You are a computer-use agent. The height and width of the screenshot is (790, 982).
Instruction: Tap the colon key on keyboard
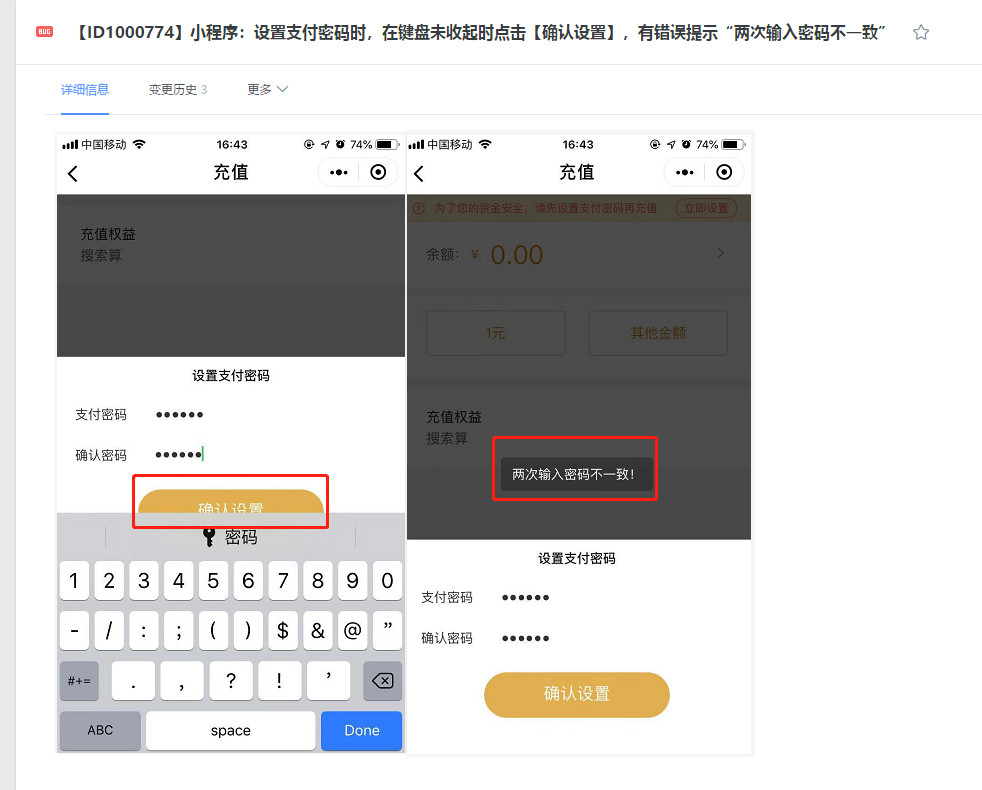(x=143, y=630)
